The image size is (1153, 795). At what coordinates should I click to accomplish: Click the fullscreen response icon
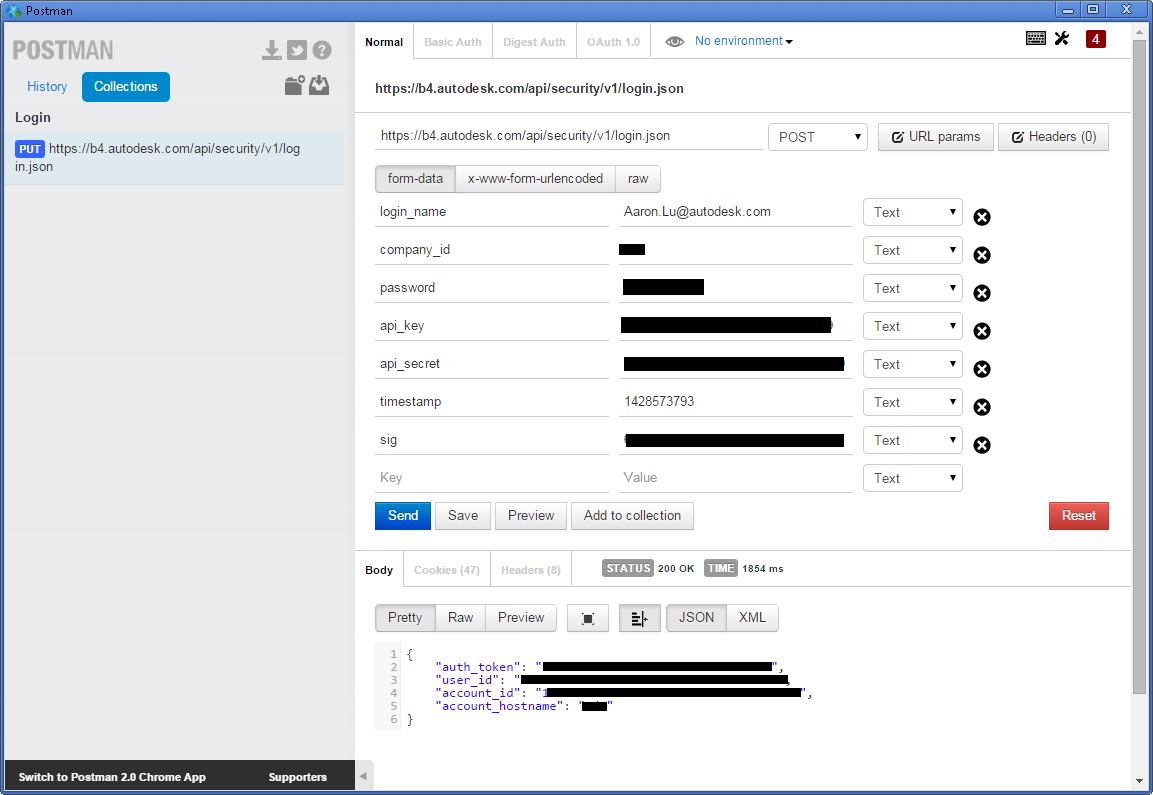click(x=588, y=618)
